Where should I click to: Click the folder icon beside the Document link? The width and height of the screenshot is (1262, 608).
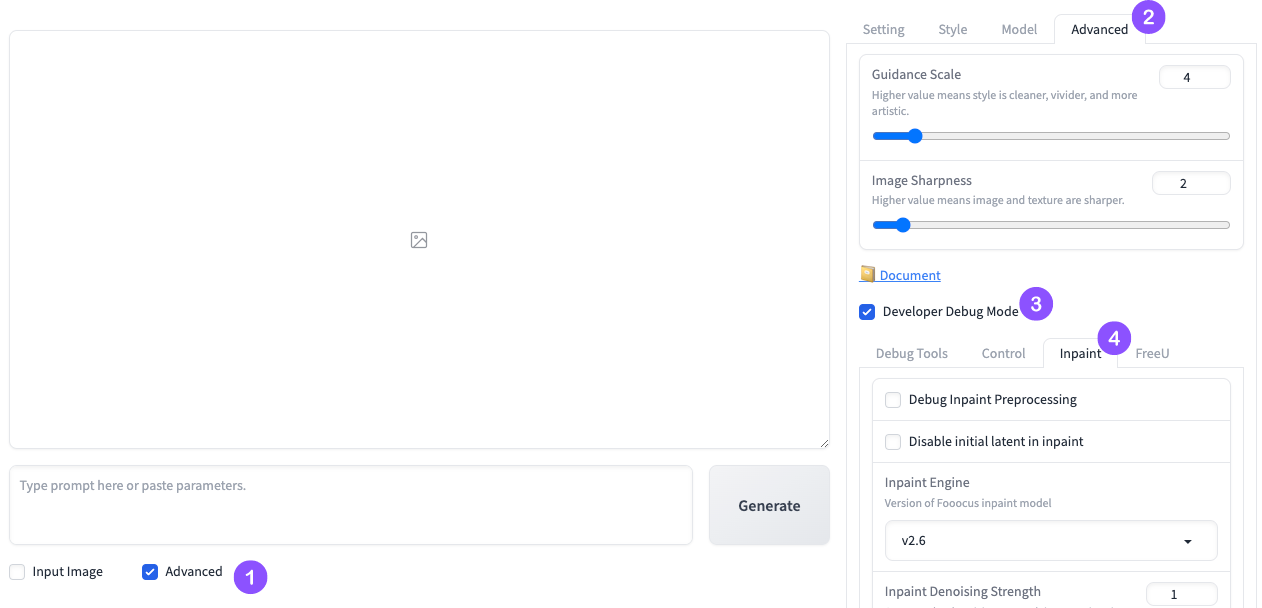867,274
